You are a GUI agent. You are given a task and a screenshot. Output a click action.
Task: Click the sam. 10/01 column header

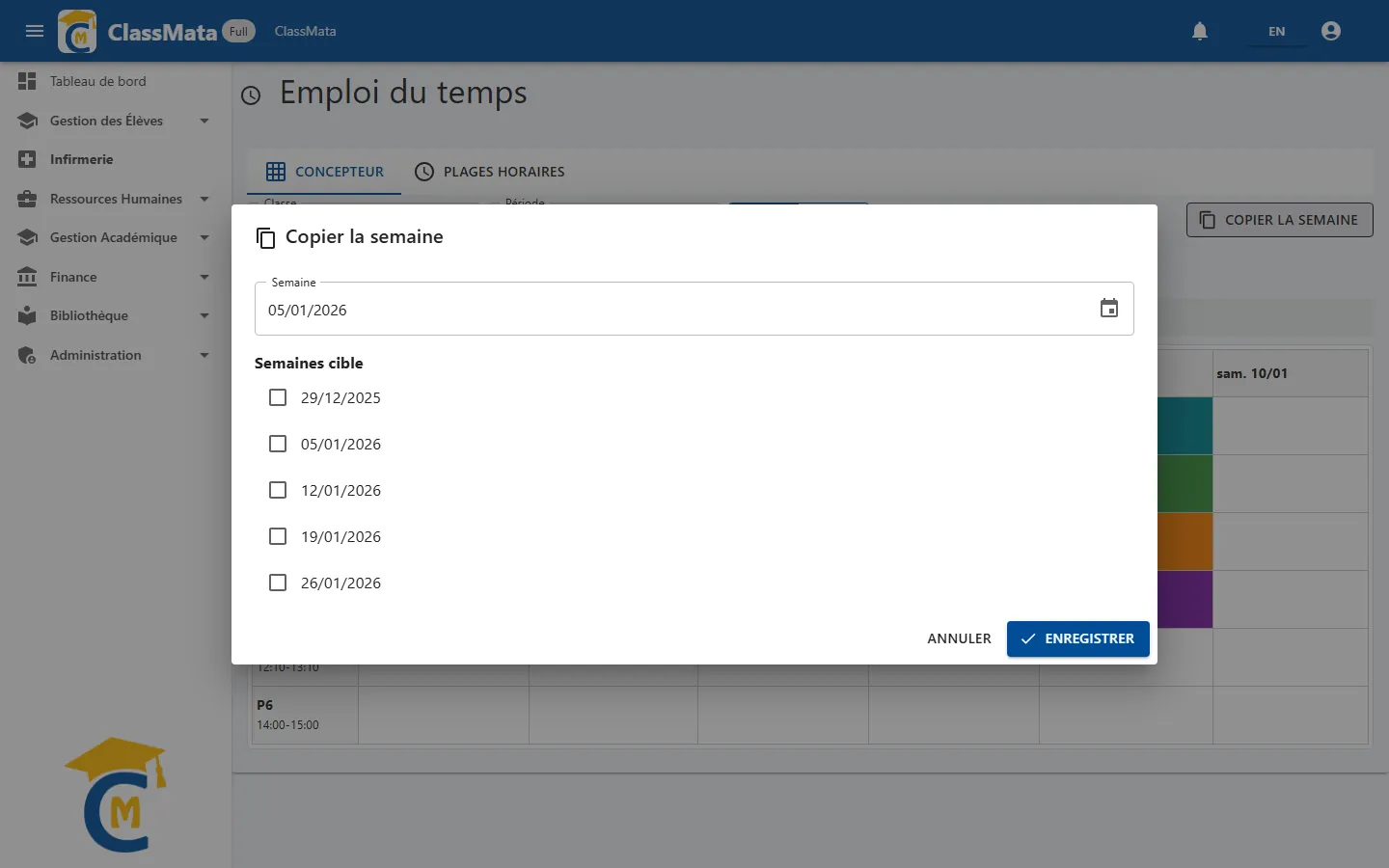pos(1290,373)
